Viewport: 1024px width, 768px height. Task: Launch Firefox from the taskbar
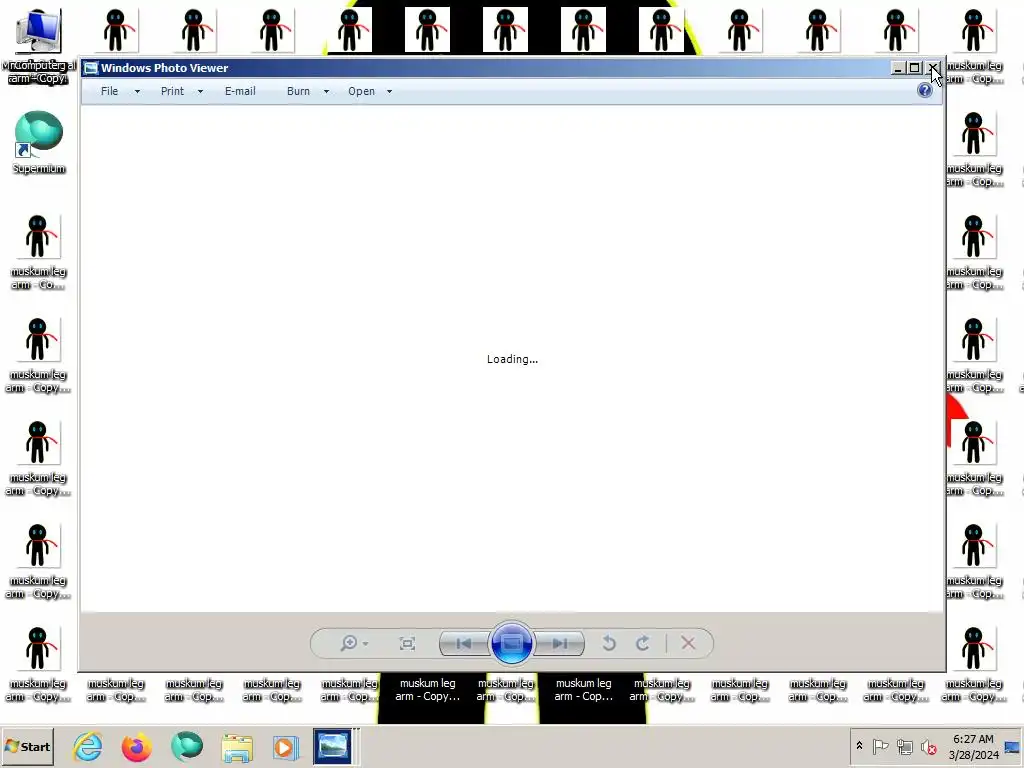[x=136, y=746]
